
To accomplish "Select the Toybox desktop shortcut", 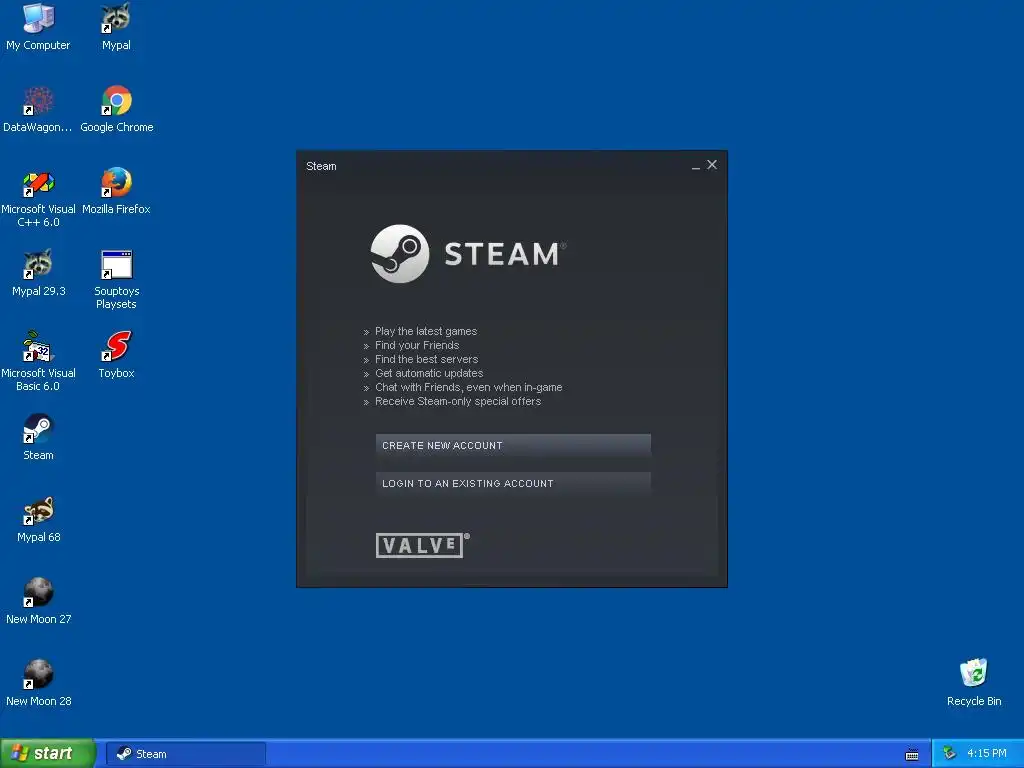I will point(116,355).
